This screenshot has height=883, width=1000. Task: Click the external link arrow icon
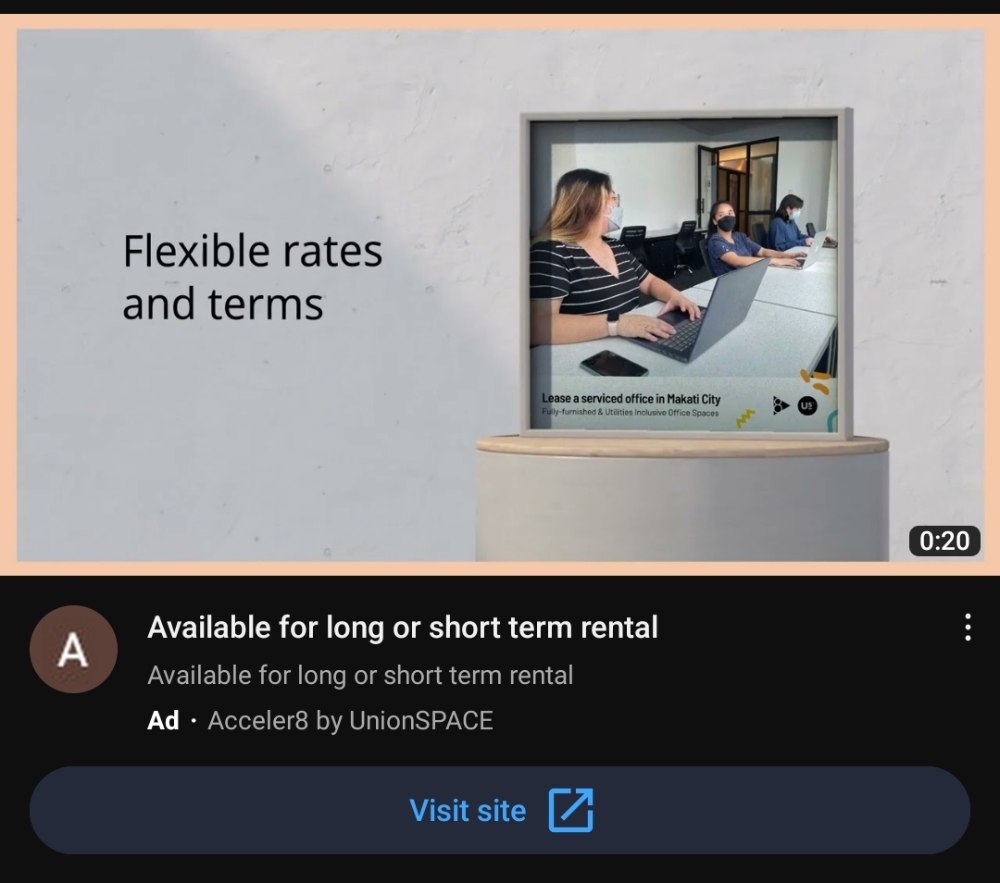571,810
